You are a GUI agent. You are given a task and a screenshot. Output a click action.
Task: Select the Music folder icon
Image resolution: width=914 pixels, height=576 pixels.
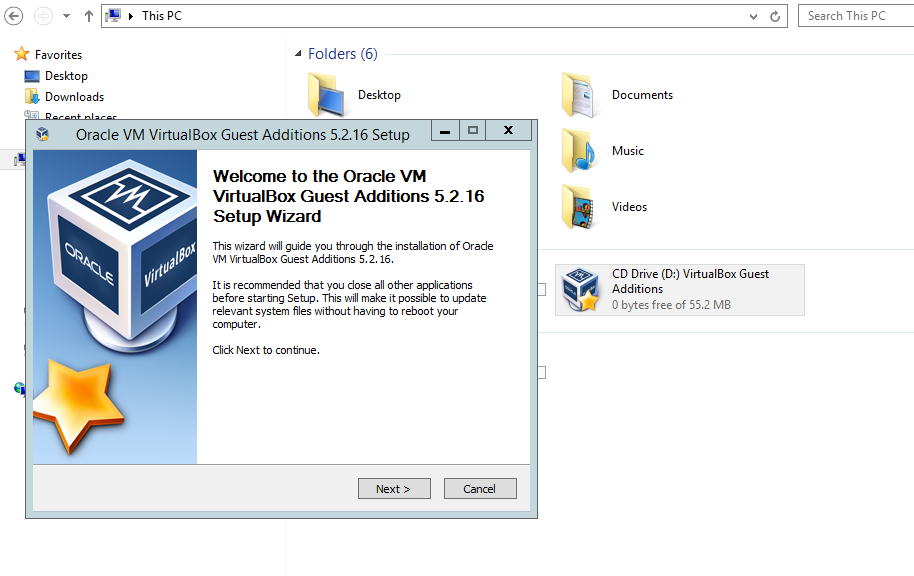[x=579, y=151]
